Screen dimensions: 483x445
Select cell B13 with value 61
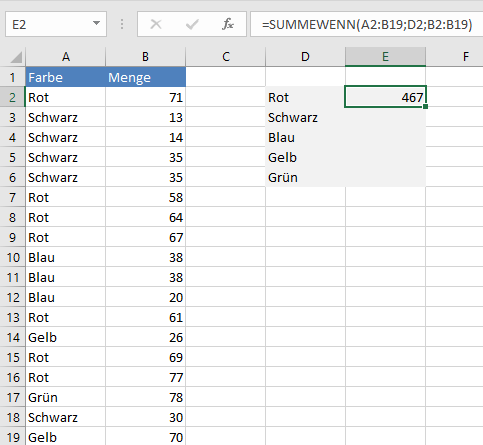click(146, 317)
